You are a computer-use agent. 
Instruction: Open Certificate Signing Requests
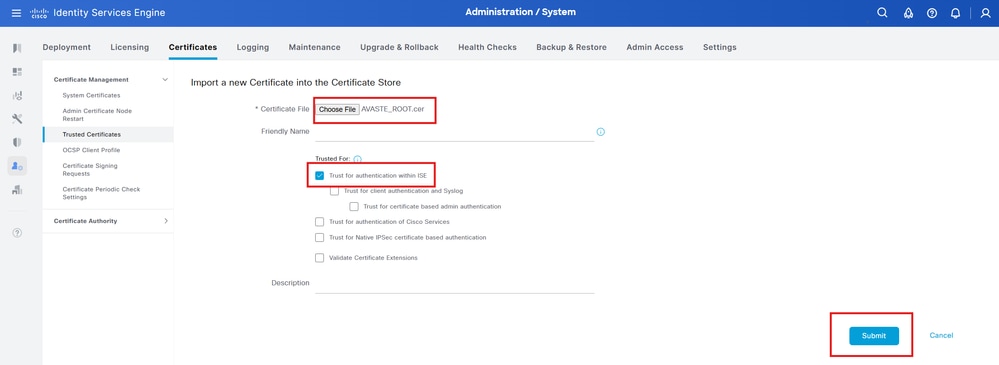coord(90,169)
